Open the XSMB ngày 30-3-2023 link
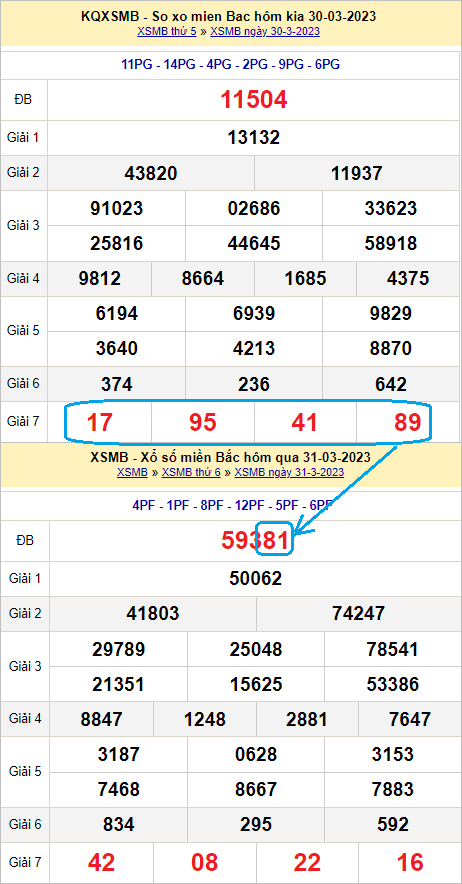The image size is (462, 884). (x=265, y=32)
